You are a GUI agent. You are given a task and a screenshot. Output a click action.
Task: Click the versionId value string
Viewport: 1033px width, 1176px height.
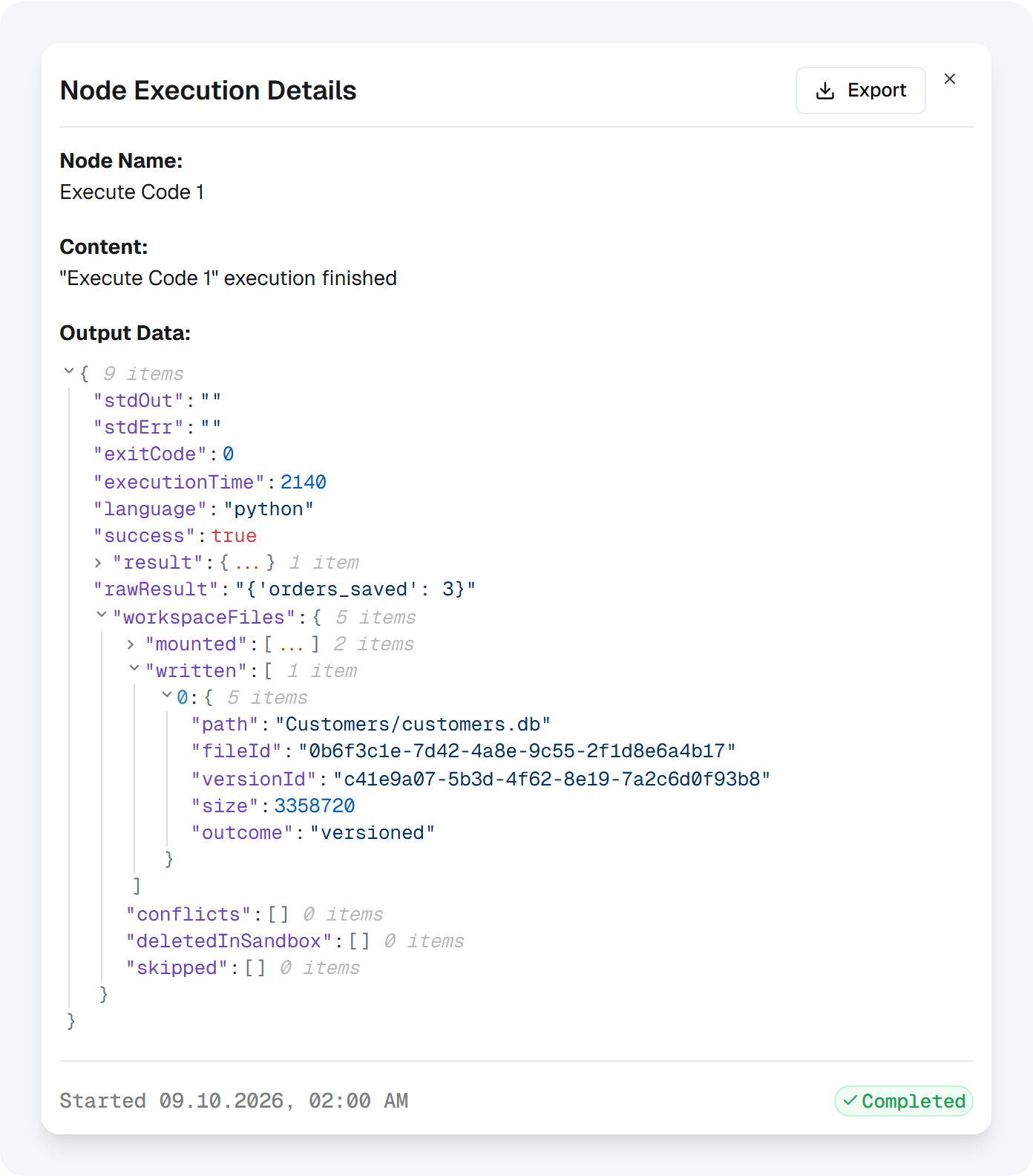552,780
